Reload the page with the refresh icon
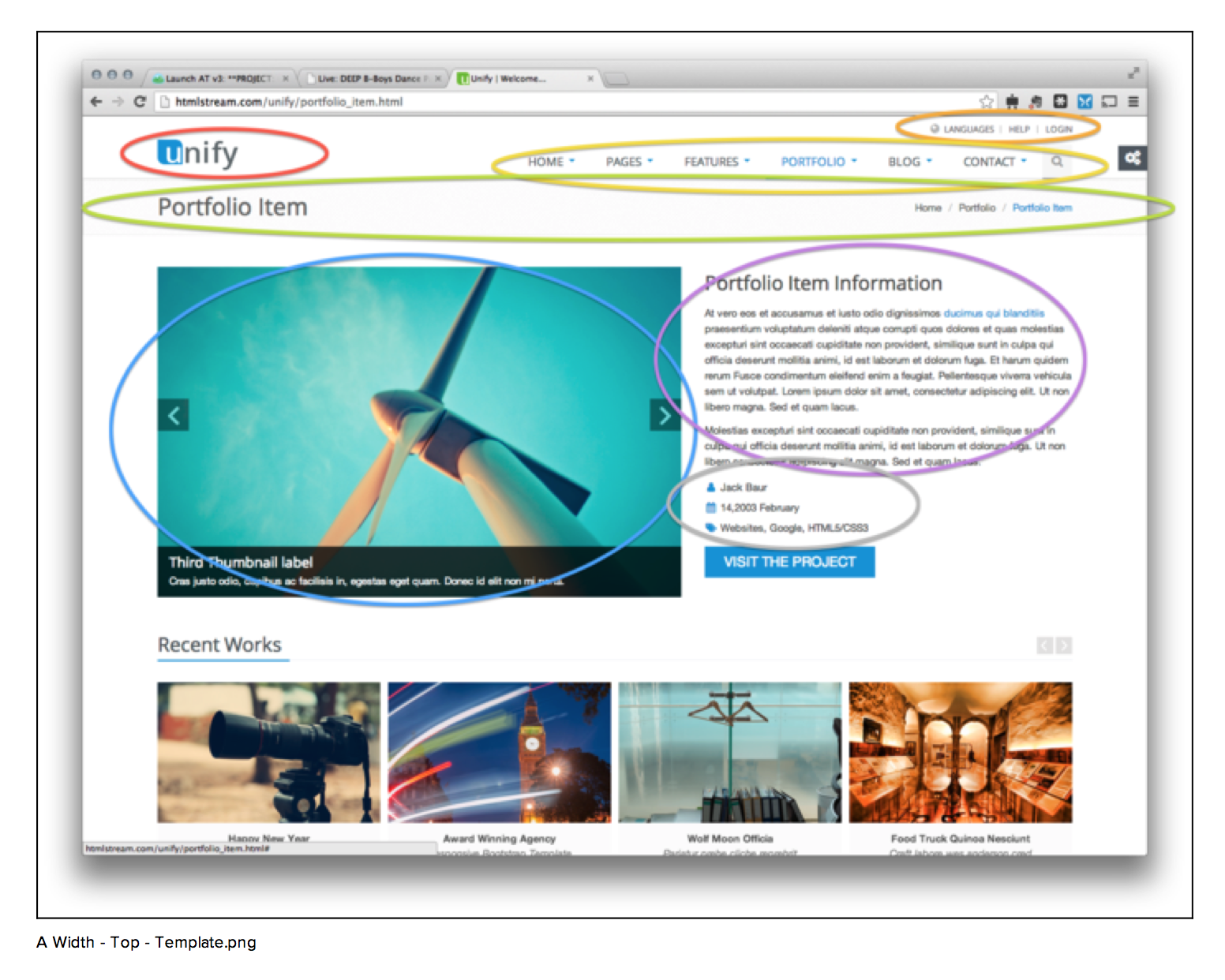 [x=140, y=102]
